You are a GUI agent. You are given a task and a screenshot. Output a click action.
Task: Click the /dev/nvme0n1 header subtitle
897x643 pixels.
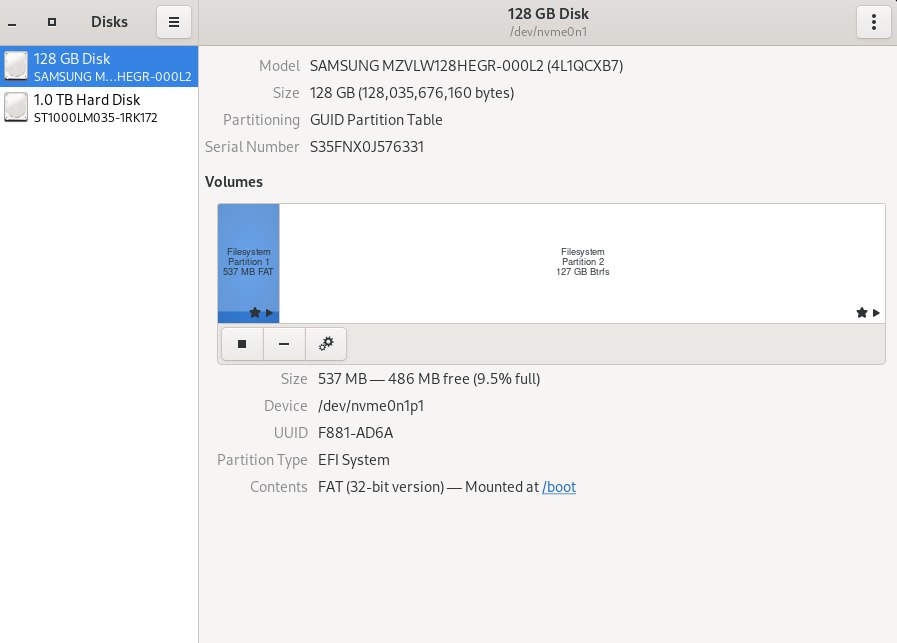[x=548, y=32]
